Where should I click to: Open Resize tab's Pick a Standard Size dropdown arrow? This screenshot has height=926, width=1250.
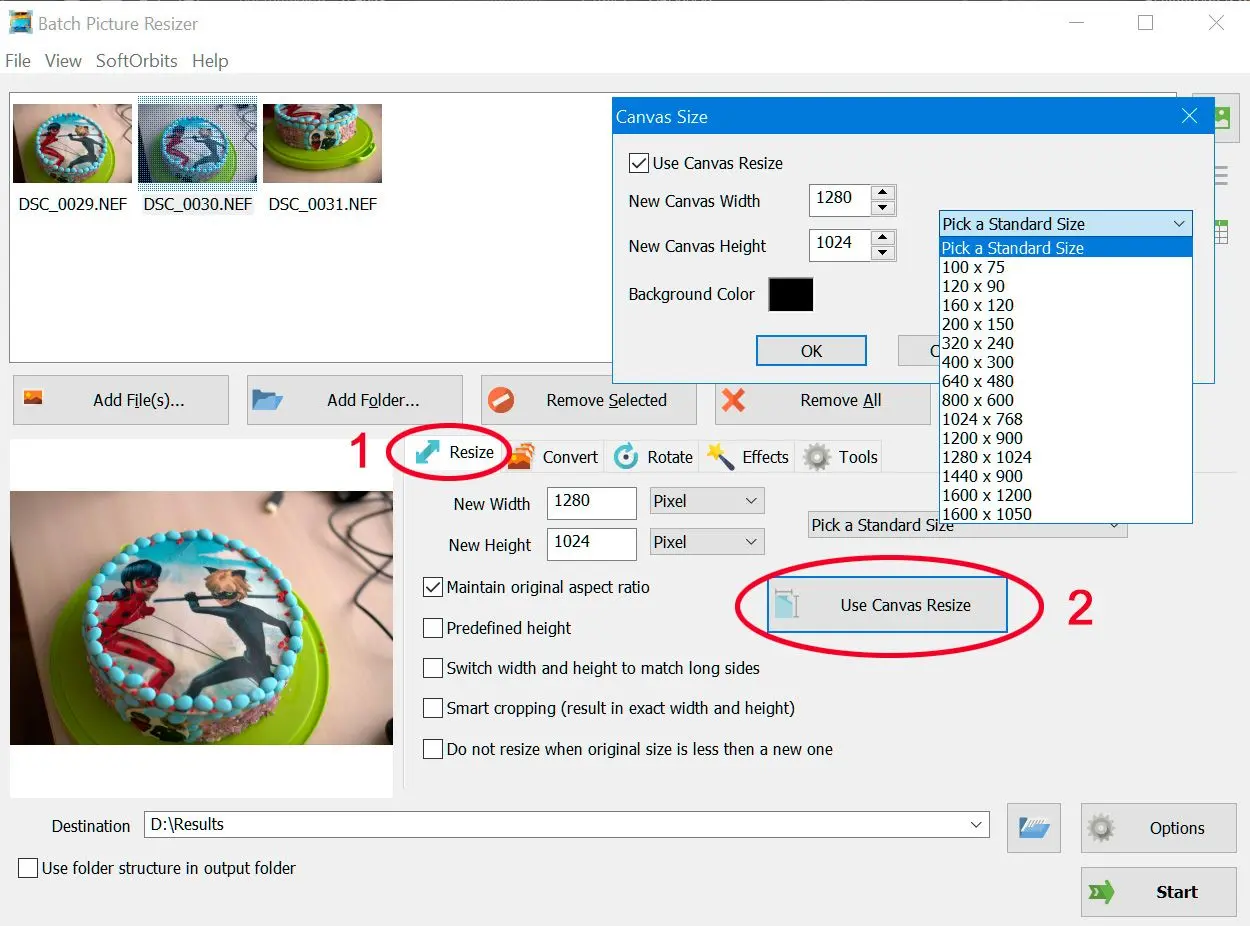point(1115,526)
